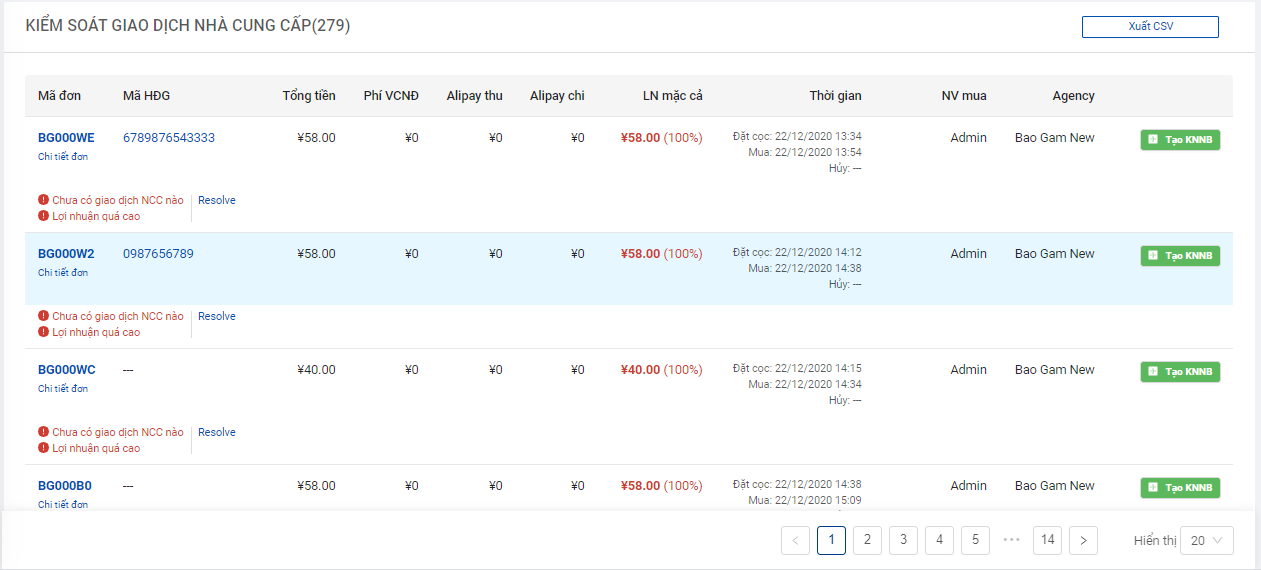Open Mã HĐG link 6789876543333

(x=168, y=138)
